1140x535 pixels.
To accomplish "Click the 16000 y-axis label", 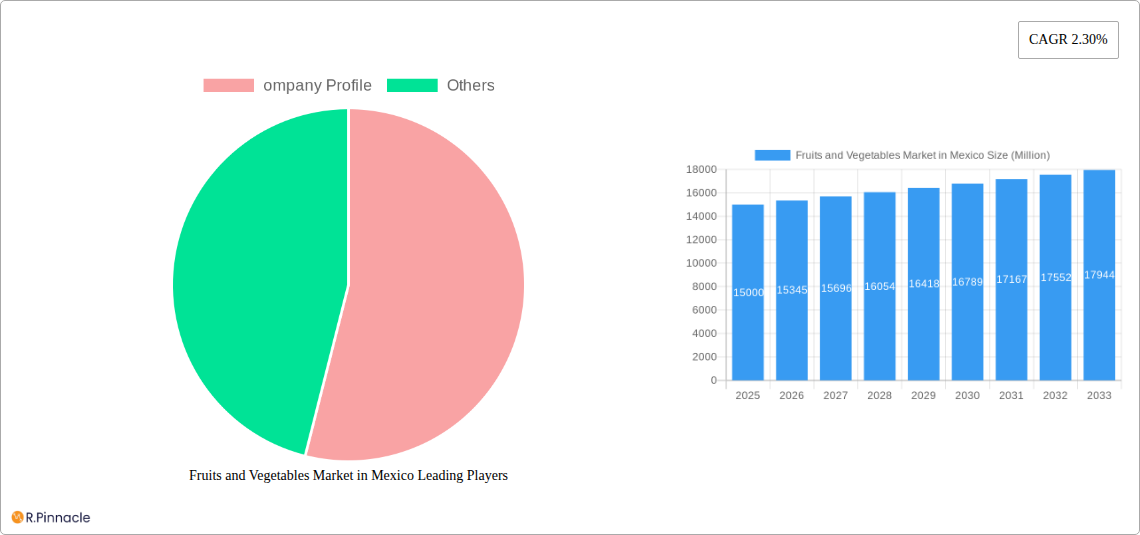I will point(702,193).
